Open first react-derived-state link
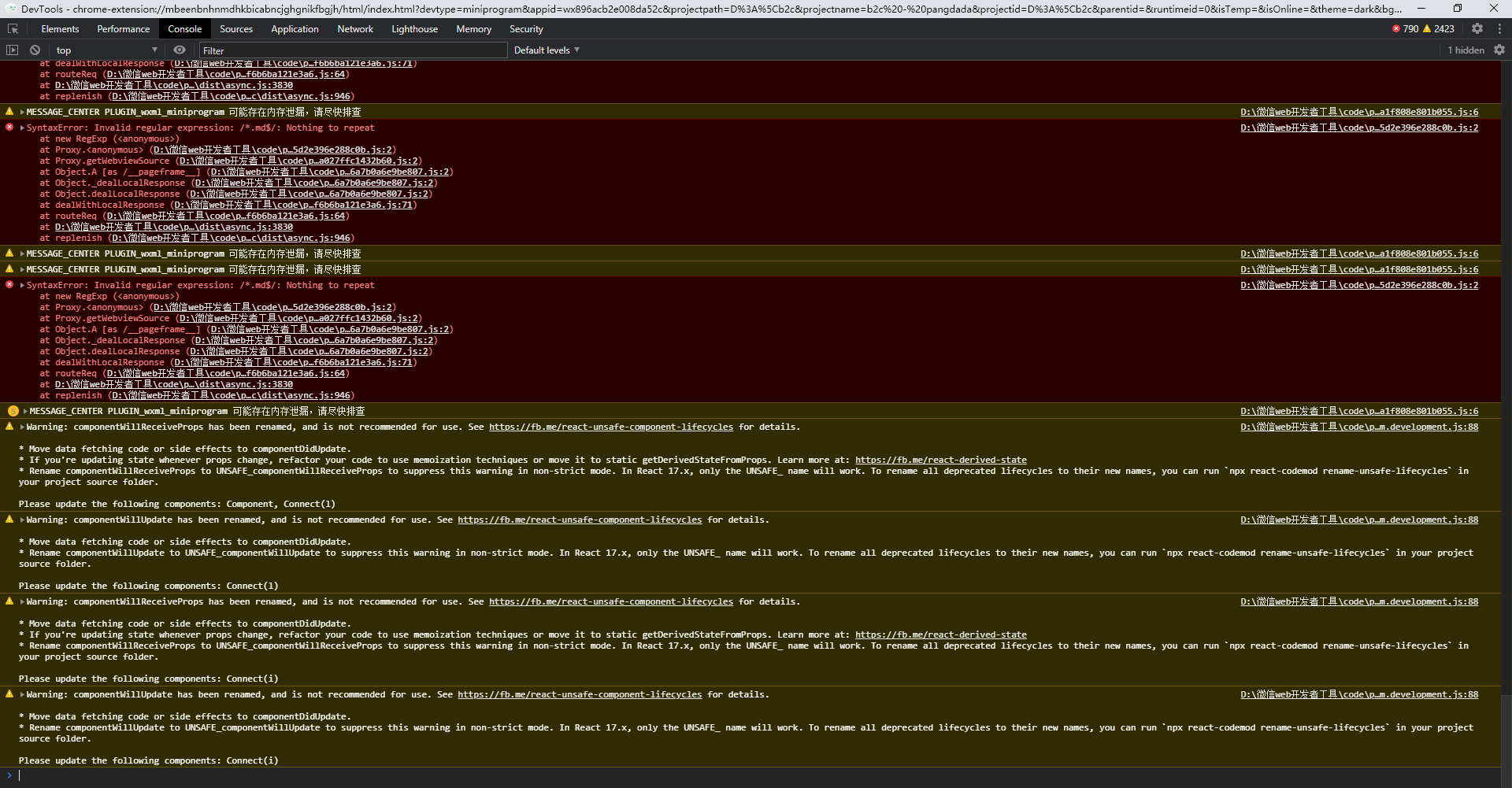This screenshot has width=1512, height=788. 941,460
